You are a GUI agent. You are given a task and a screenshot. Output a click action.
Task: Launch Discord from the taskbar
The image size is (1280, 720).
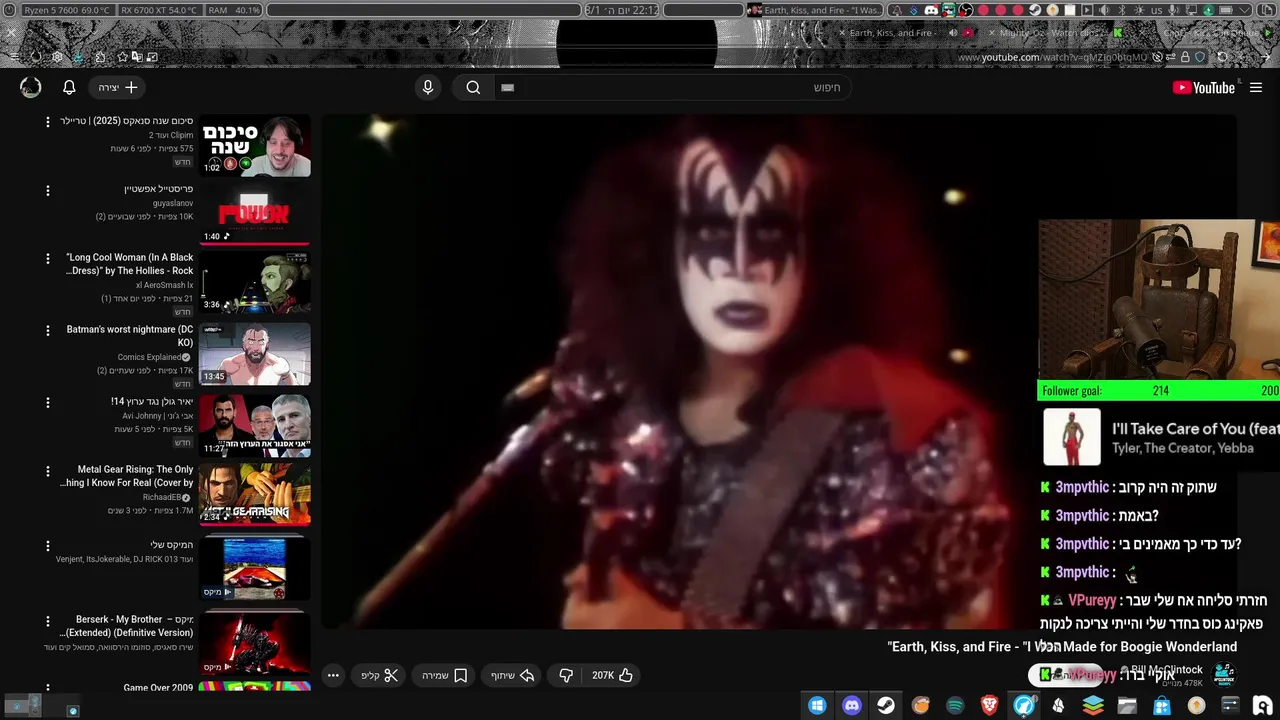tap(851, 705)
